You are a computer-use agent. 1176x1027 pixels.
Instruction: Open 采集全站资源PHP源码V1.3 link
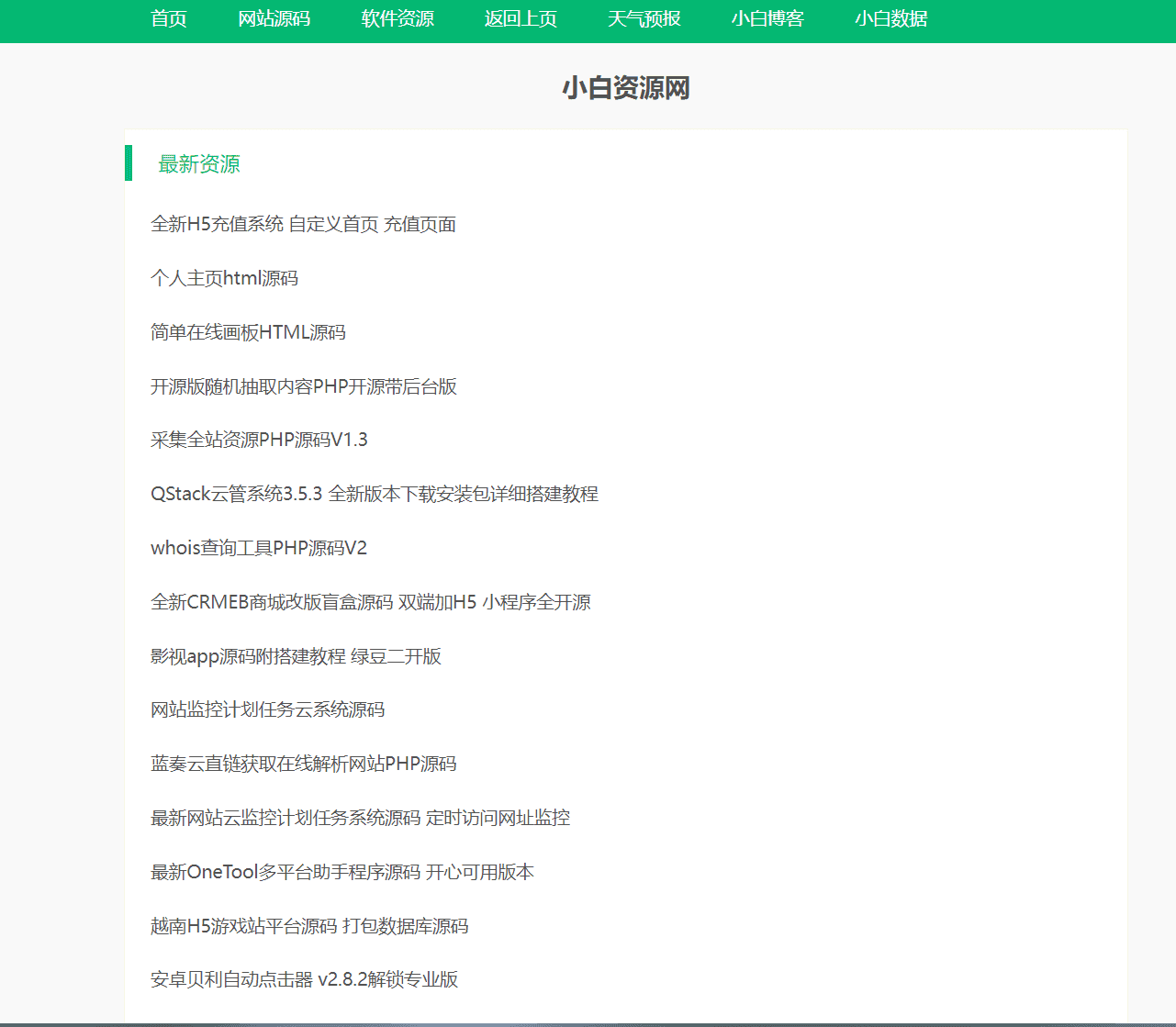260,440
